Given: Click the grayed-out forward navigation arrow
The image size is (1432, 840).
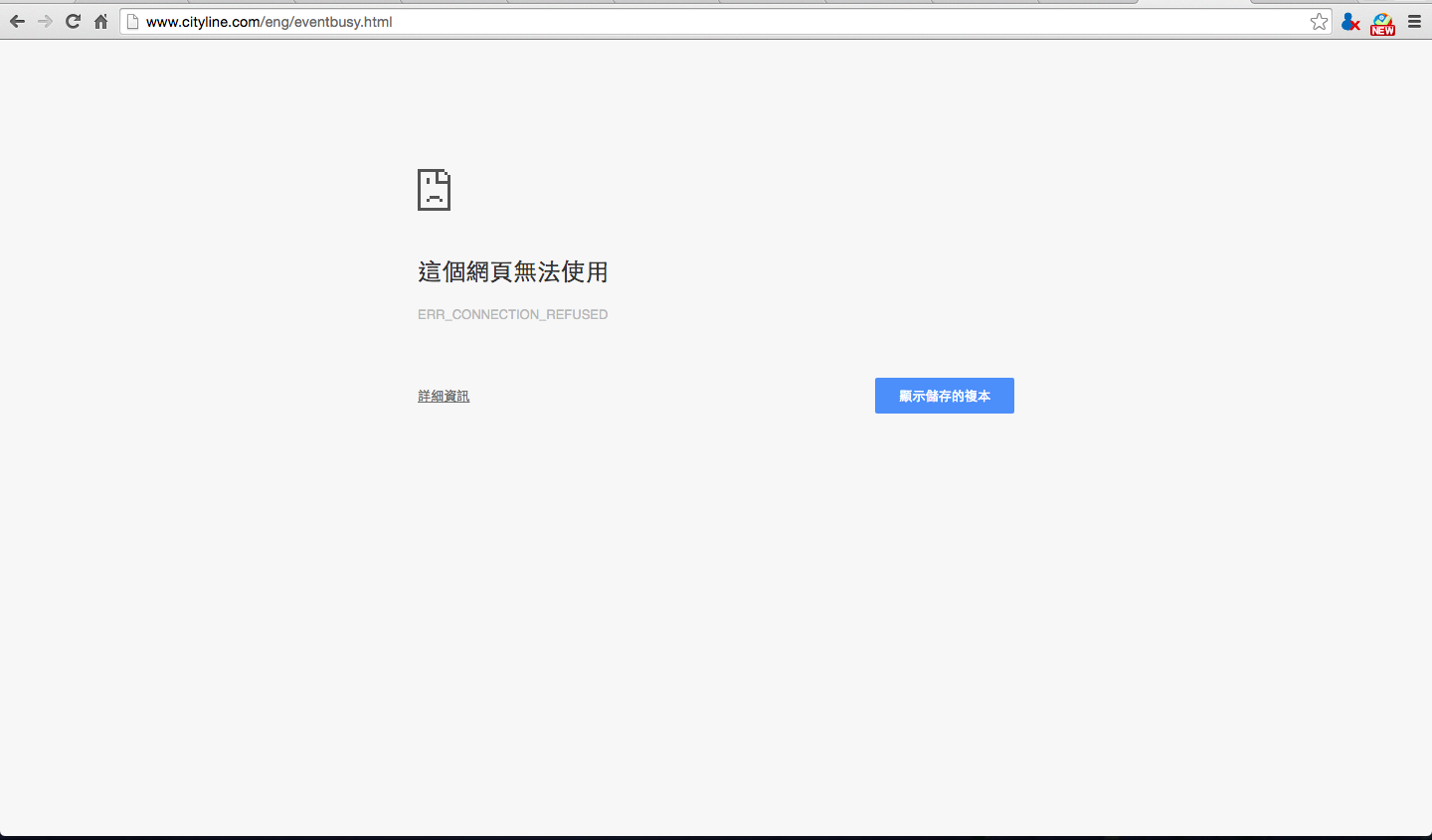Looking at the screenshot, I should point(45,21).
